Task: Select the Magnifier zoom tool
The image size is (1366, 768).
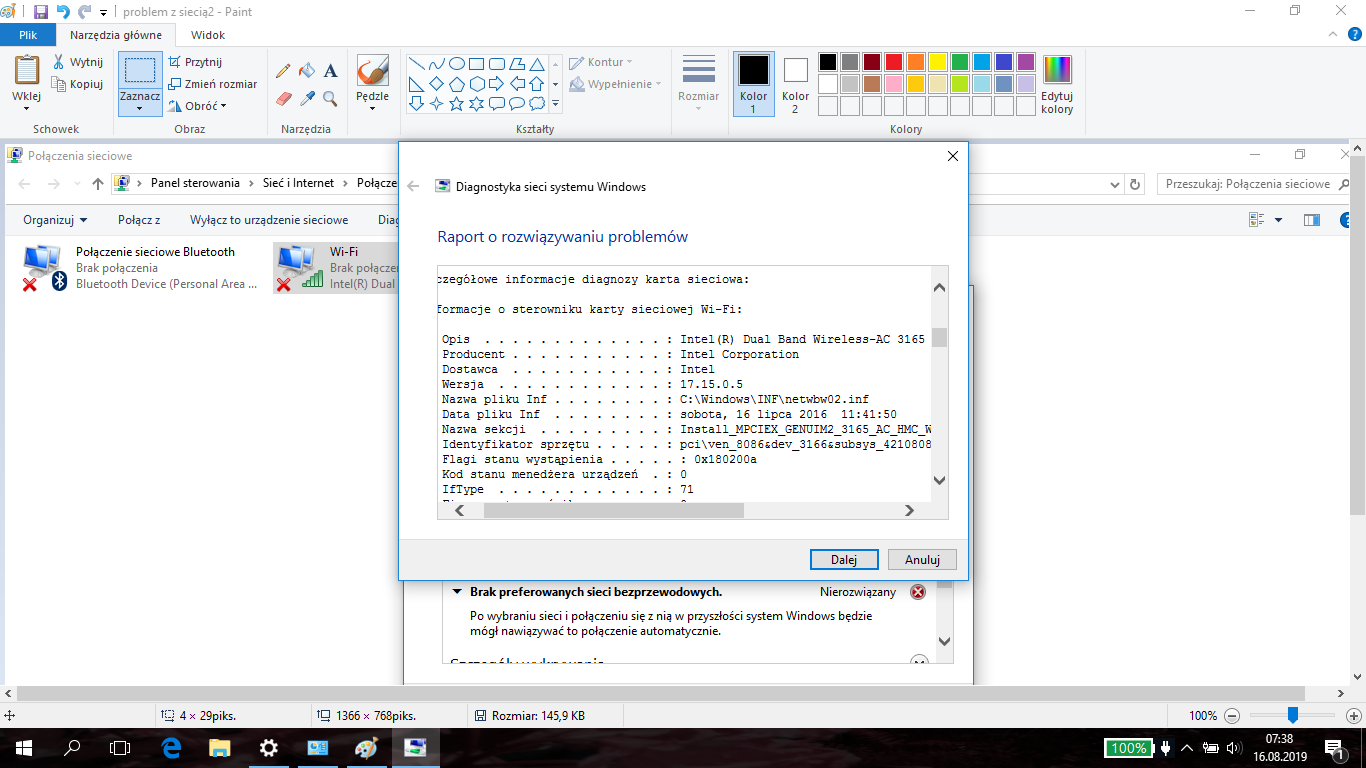Action: pos(330,98)
